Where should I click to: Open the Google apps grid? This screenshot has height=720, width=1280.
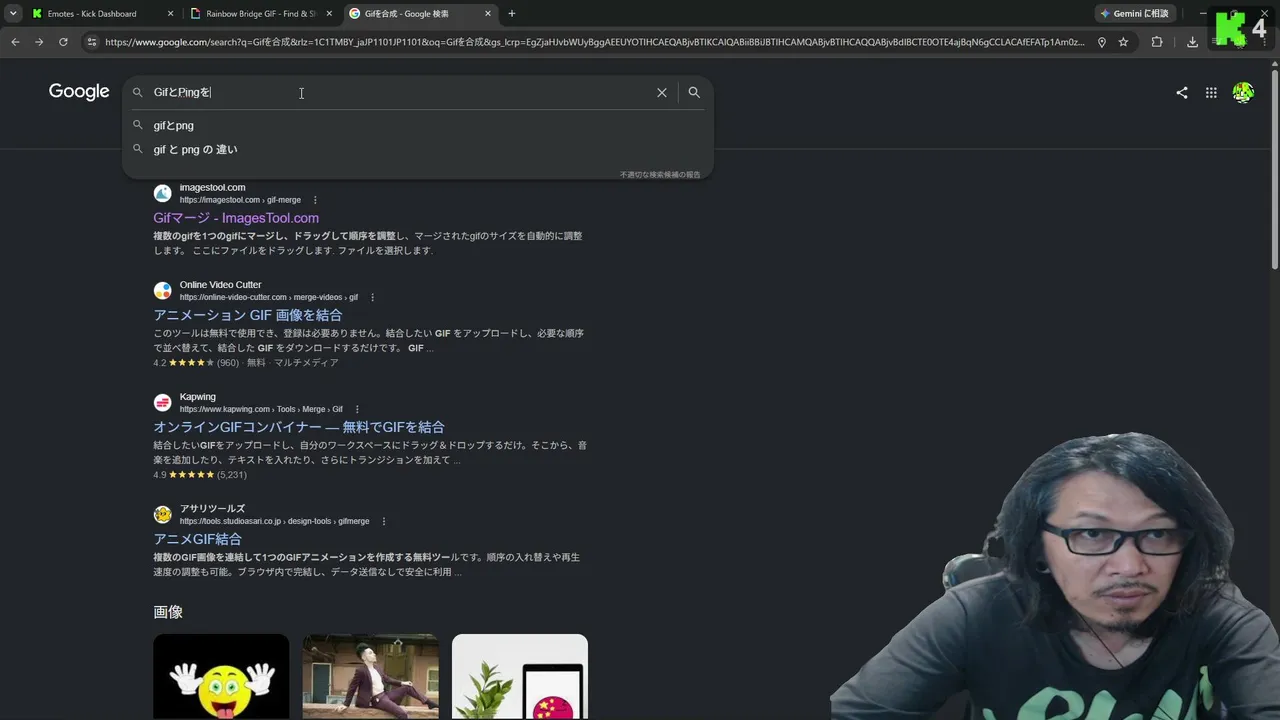click(1211, 93)
